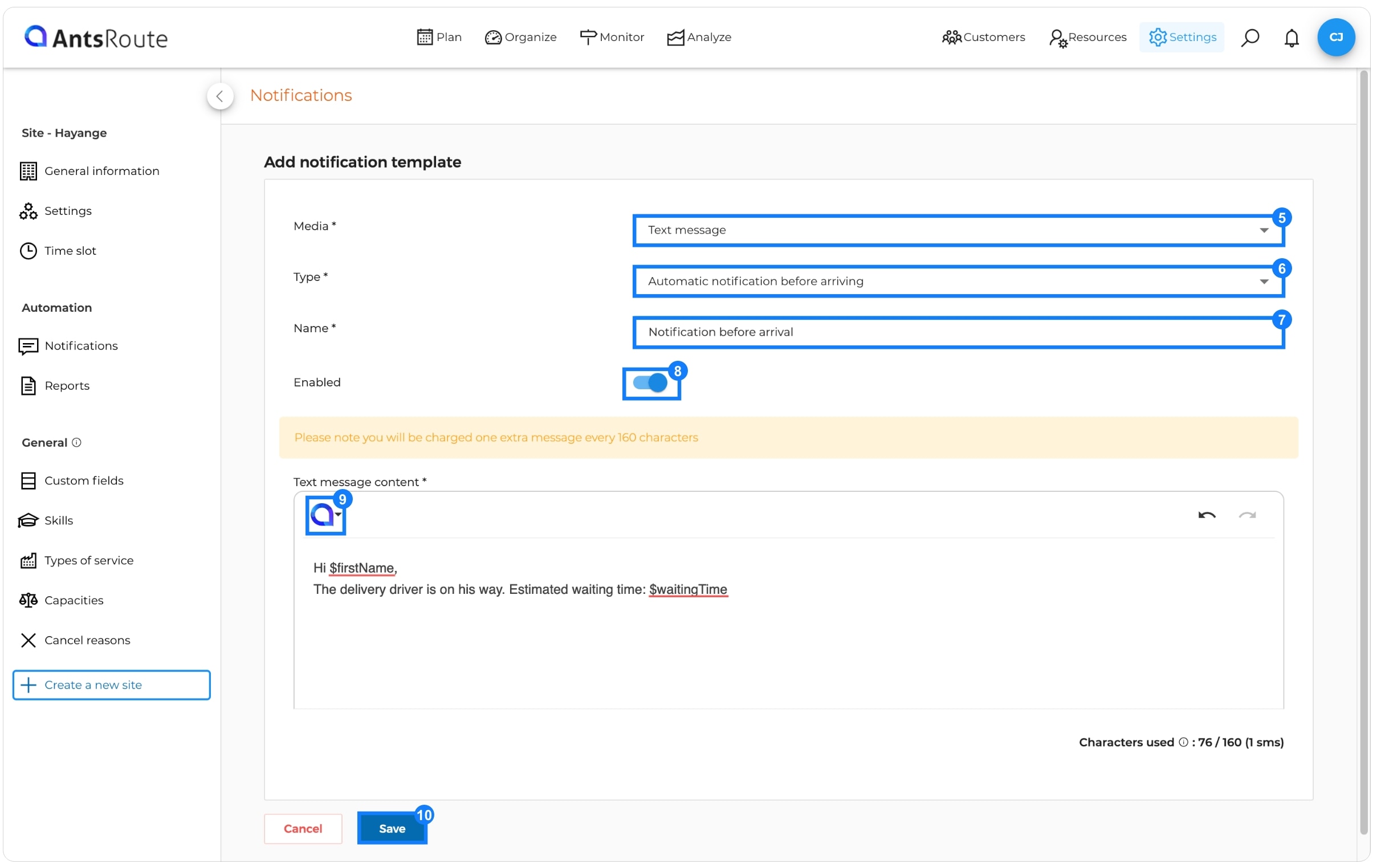The image size is (1373, 868).
Task: Open site Settings cogs icon
Action: coord(28,211)
